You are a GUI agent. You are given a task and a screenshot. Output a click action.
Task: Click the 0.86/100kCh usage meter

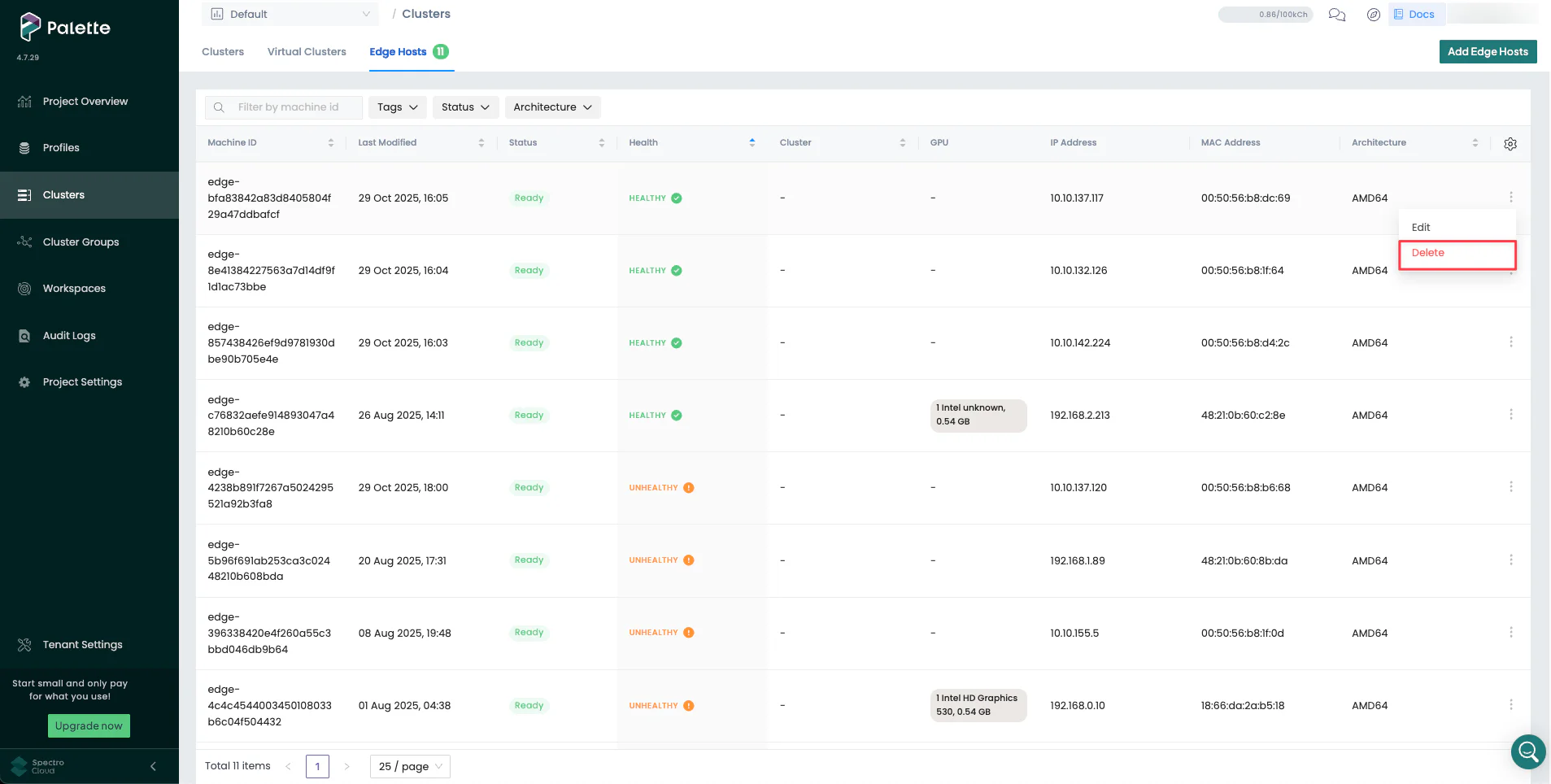pos(1265,14)
